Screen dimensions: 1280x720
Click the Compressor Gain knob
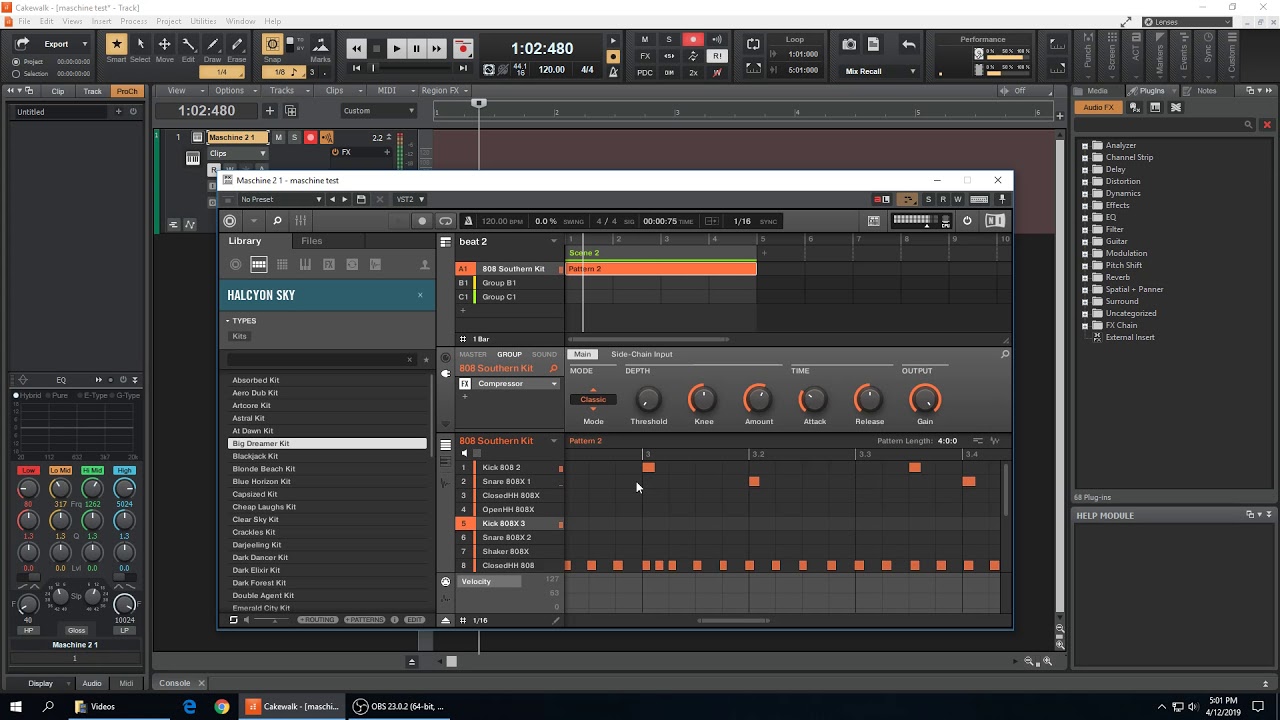(x=925, y=400)
